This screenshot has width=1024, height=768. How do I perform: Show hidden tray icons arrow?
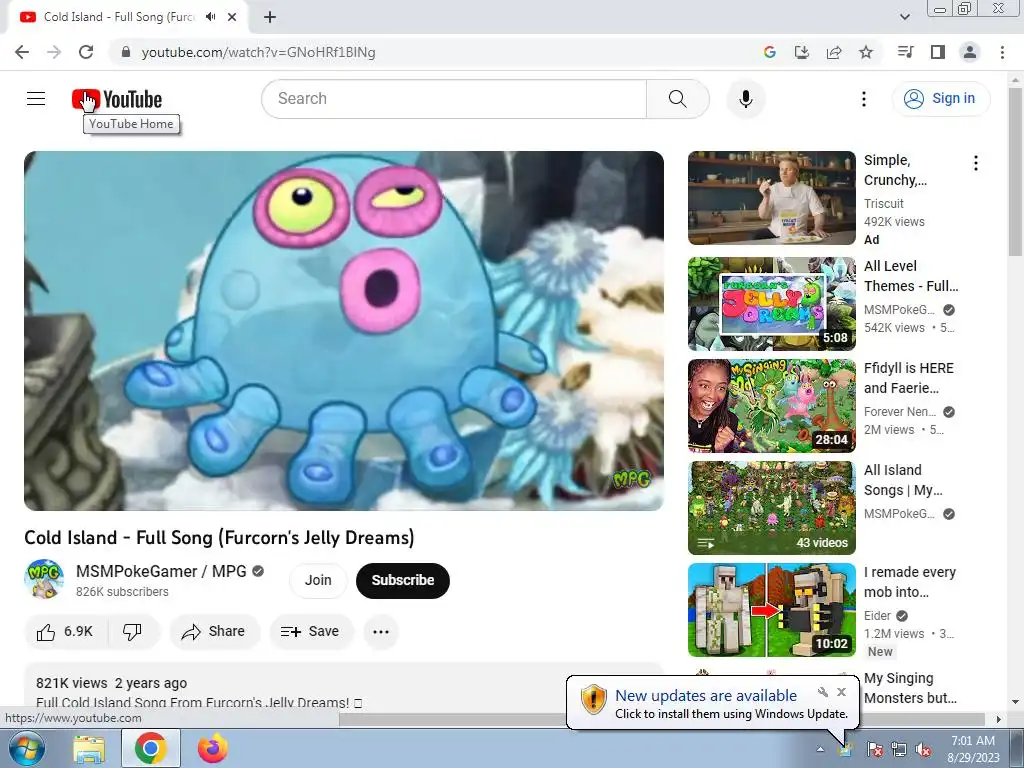820,749
